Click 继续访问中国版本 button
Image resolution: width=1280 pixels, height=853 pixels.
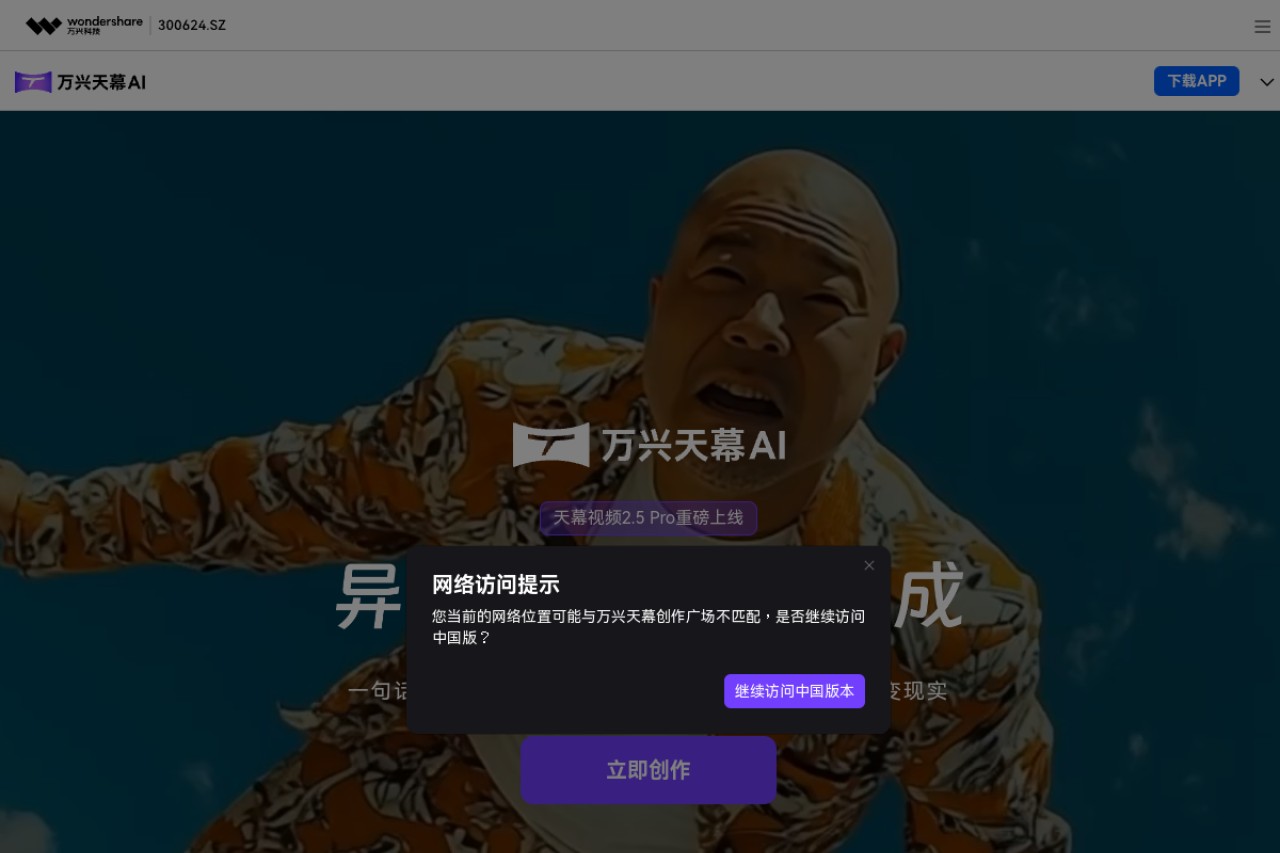794,691
